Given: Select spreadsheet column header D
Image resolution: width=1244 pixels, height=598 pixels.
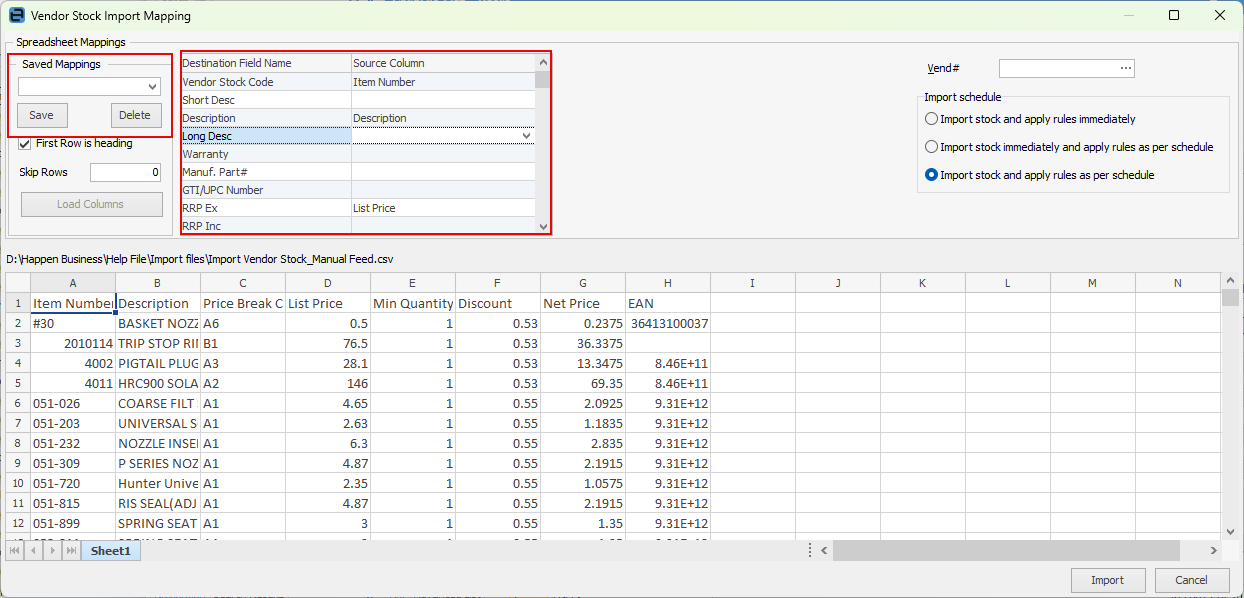Looking at the screenshot, I should click(328, 283).
